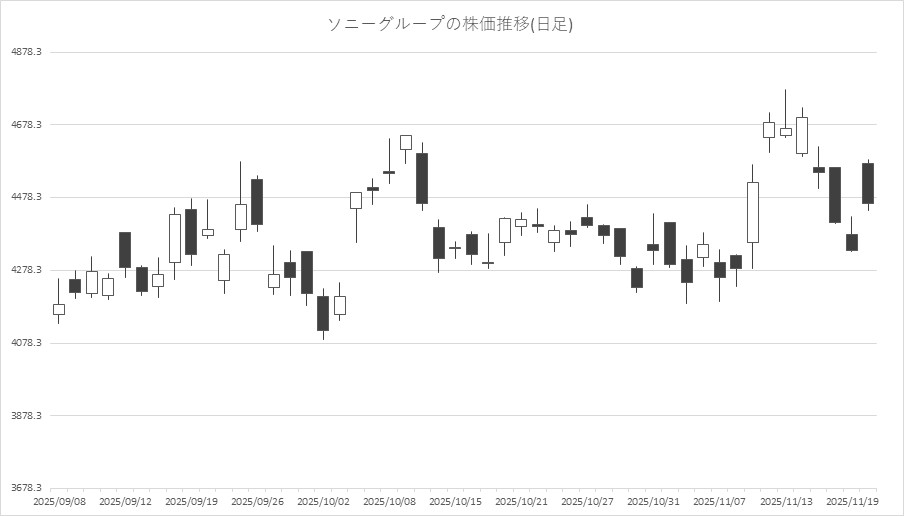Click the 4278.3 price axis label

click(x=24, y=271)
